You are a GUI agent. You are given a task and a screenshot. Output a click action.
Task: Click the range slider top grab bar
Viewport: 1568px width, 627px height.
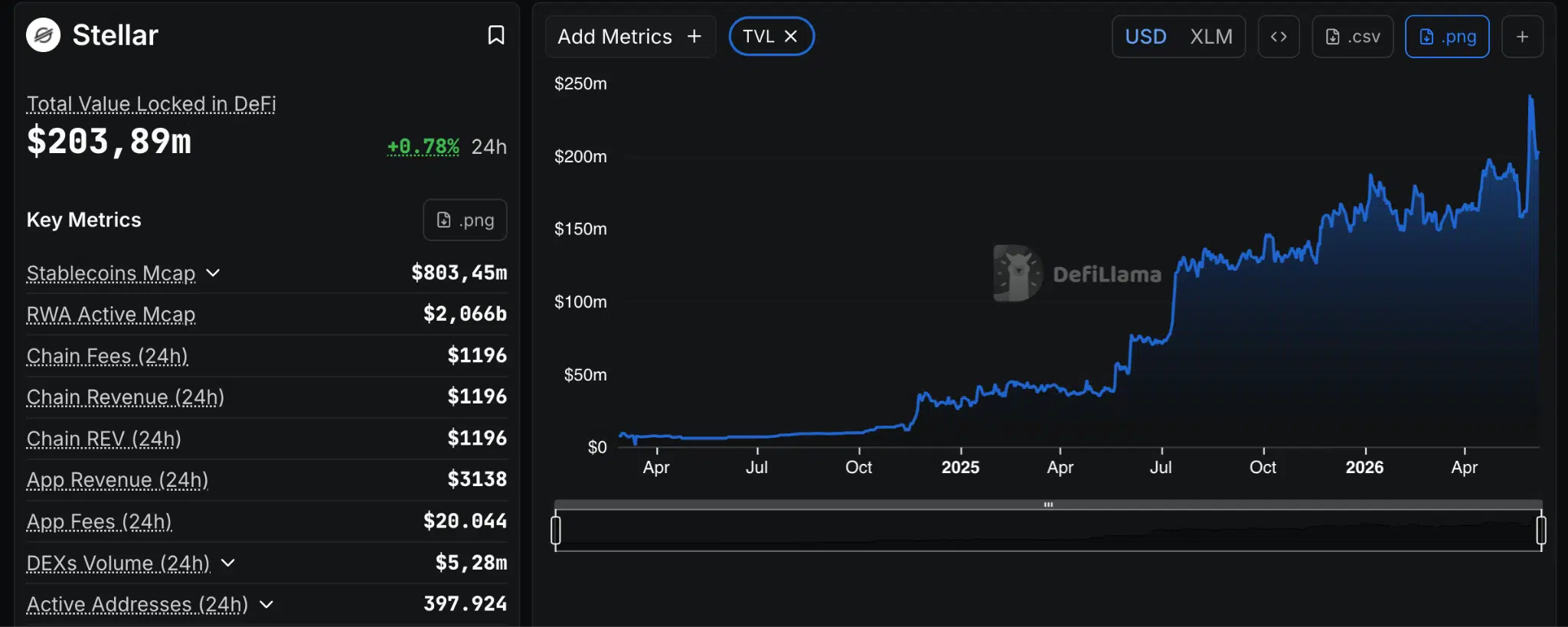click(1048, 505)
